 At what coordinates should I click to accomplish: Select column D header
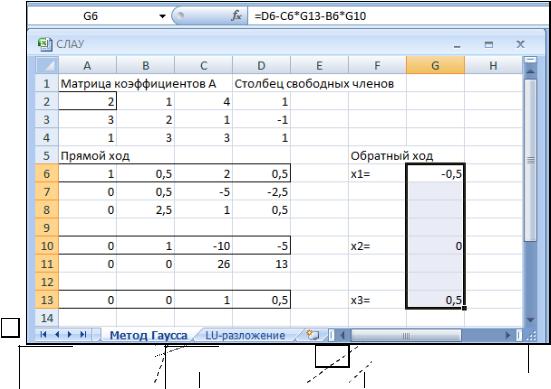(261, 65)
